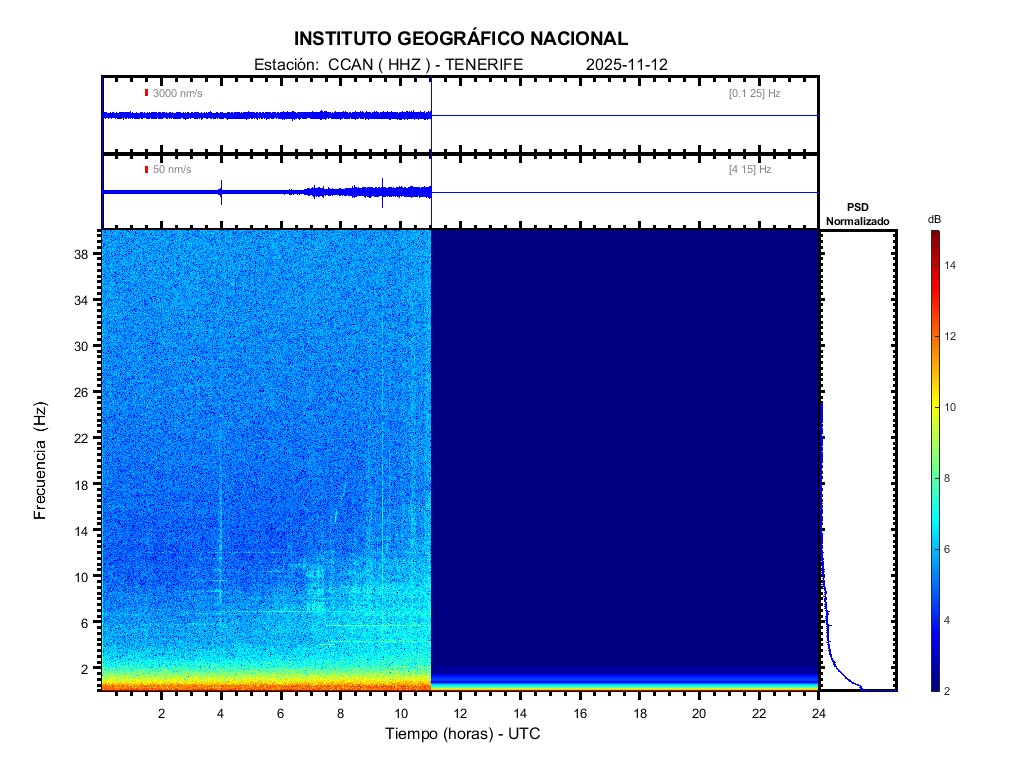This screenshot has width=1024, height=768.
Task: Click the [4 15] Hz filter label
Action: coord(750,170)
